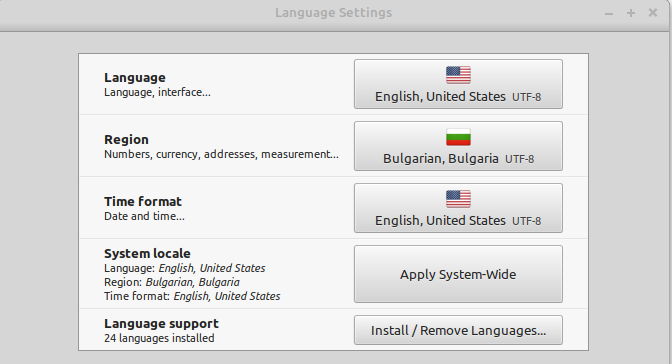Open Language selector showing English, United States
This screenshot has height=364, width=672.
coord(458,84)
